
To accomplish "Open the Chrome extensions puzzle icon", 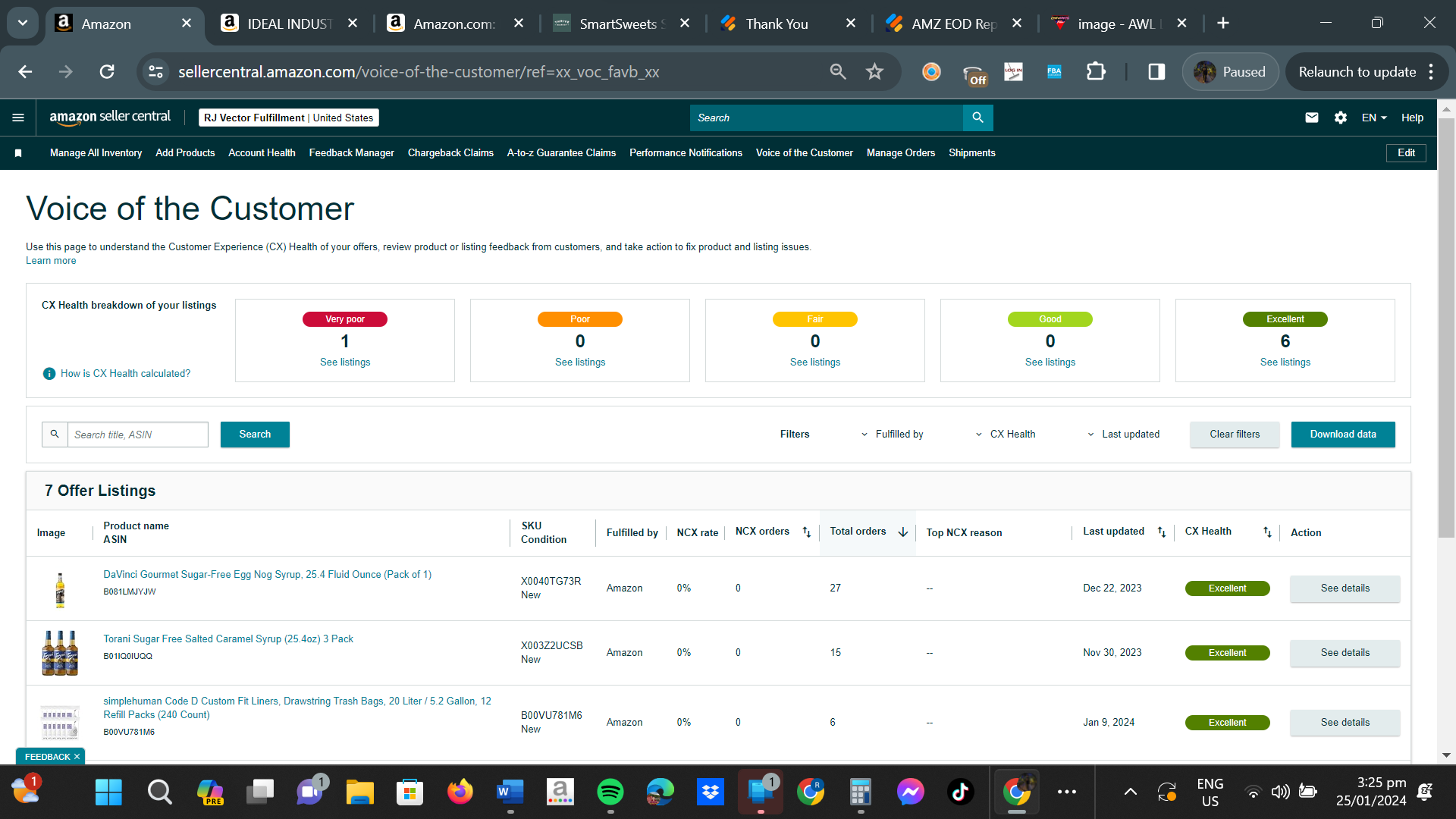I will pos(1096,72).
